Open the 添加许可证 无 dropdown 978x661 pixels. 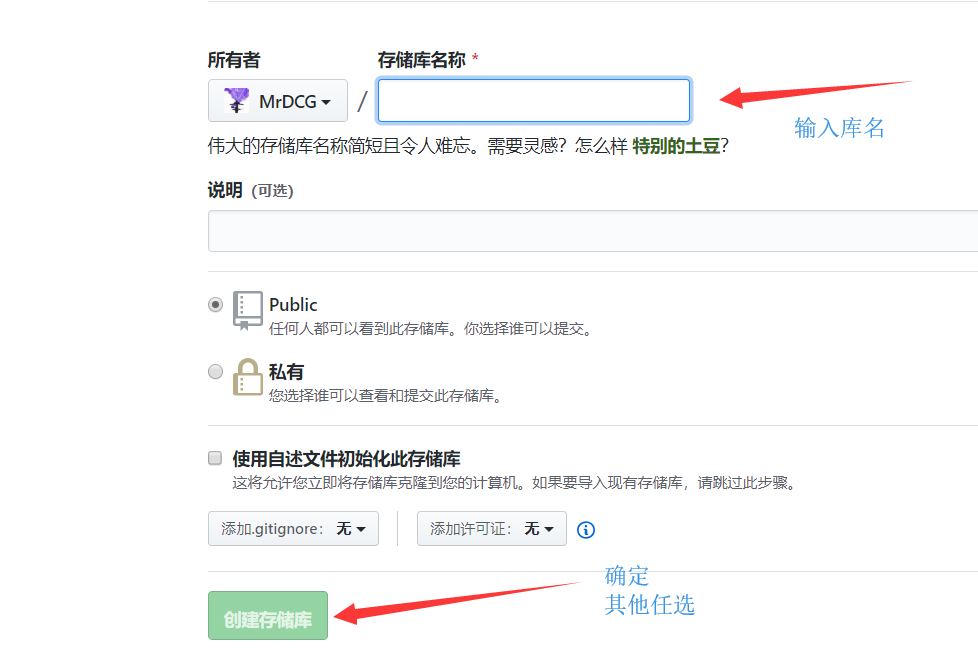pos(491,528)
